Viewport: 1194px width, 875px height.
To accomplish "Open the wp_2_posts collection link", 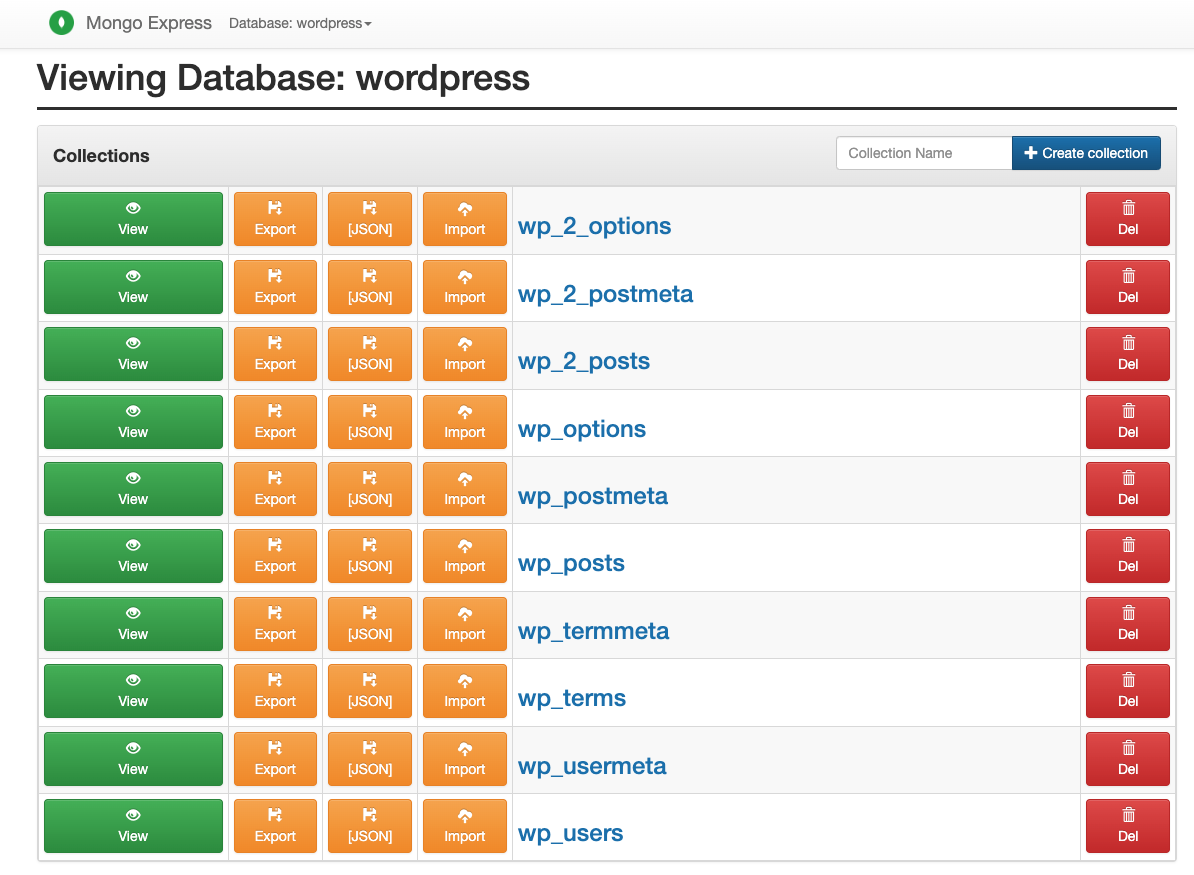I will [584, 361].
